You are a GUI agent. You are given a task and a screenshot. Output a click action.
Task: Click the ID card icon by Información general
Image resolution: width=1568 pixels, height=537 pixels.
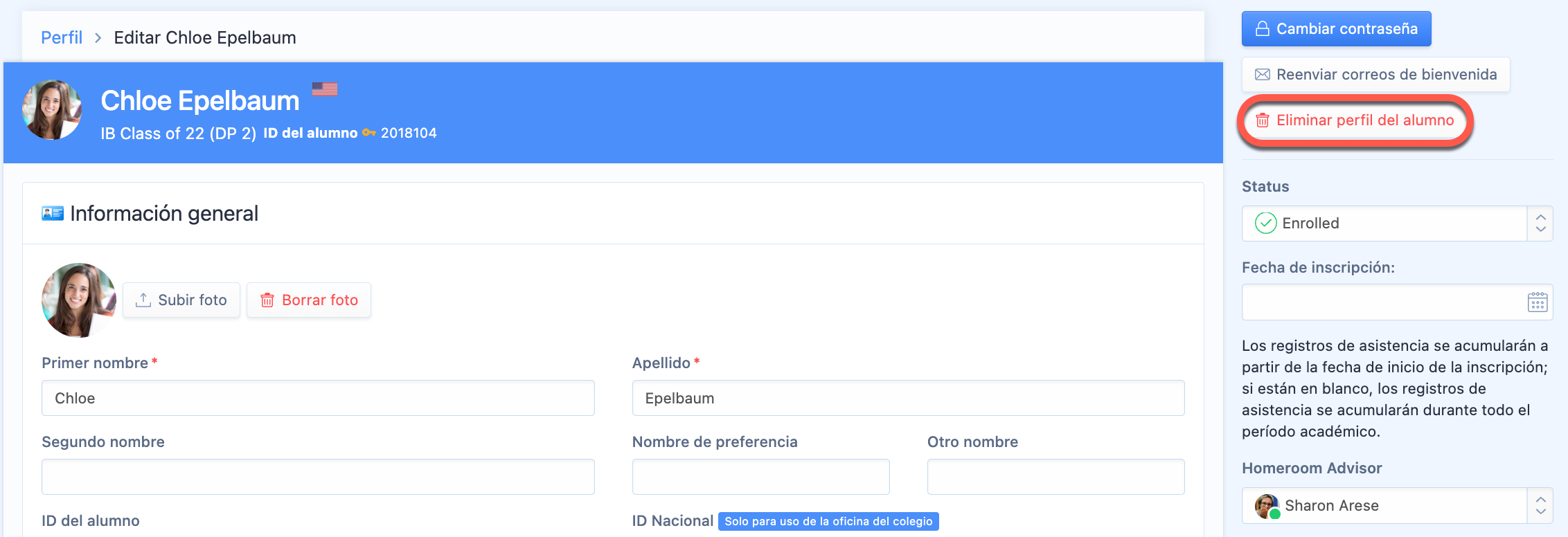point(53,213)
